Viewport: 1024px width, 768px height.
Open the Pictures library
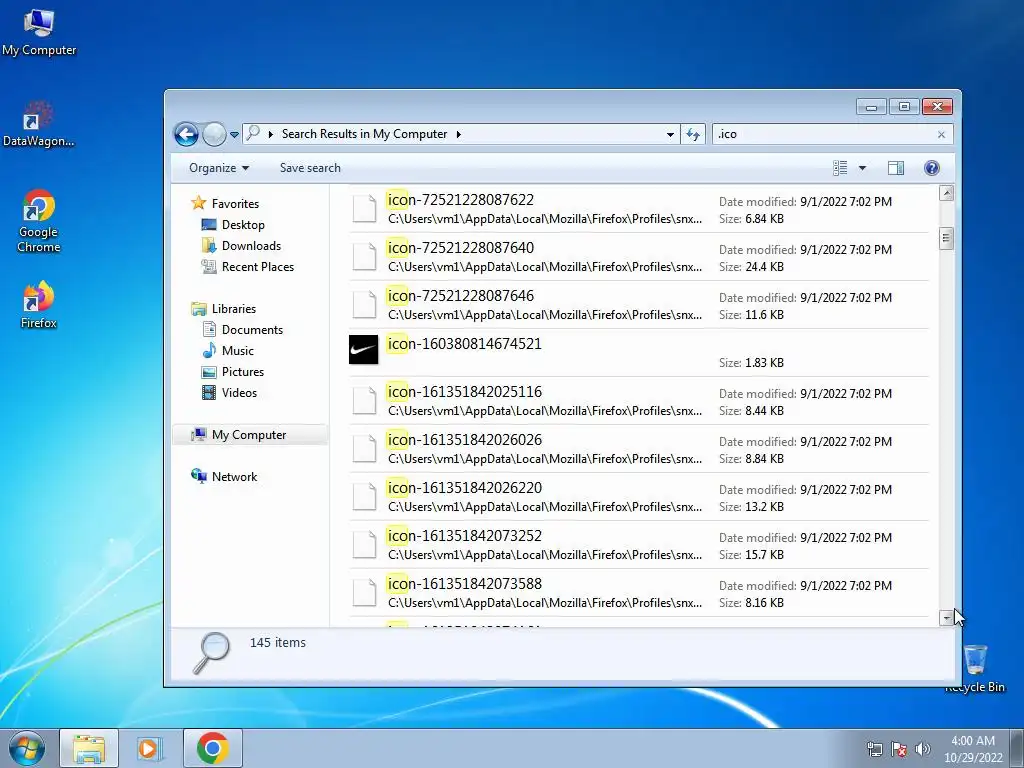tap(243, 372)
